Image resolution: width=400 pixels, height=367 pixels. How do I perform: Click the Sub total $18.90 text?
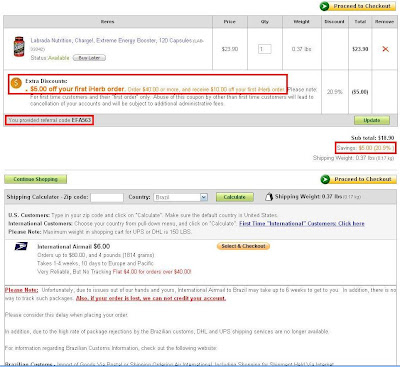[372, 138]
